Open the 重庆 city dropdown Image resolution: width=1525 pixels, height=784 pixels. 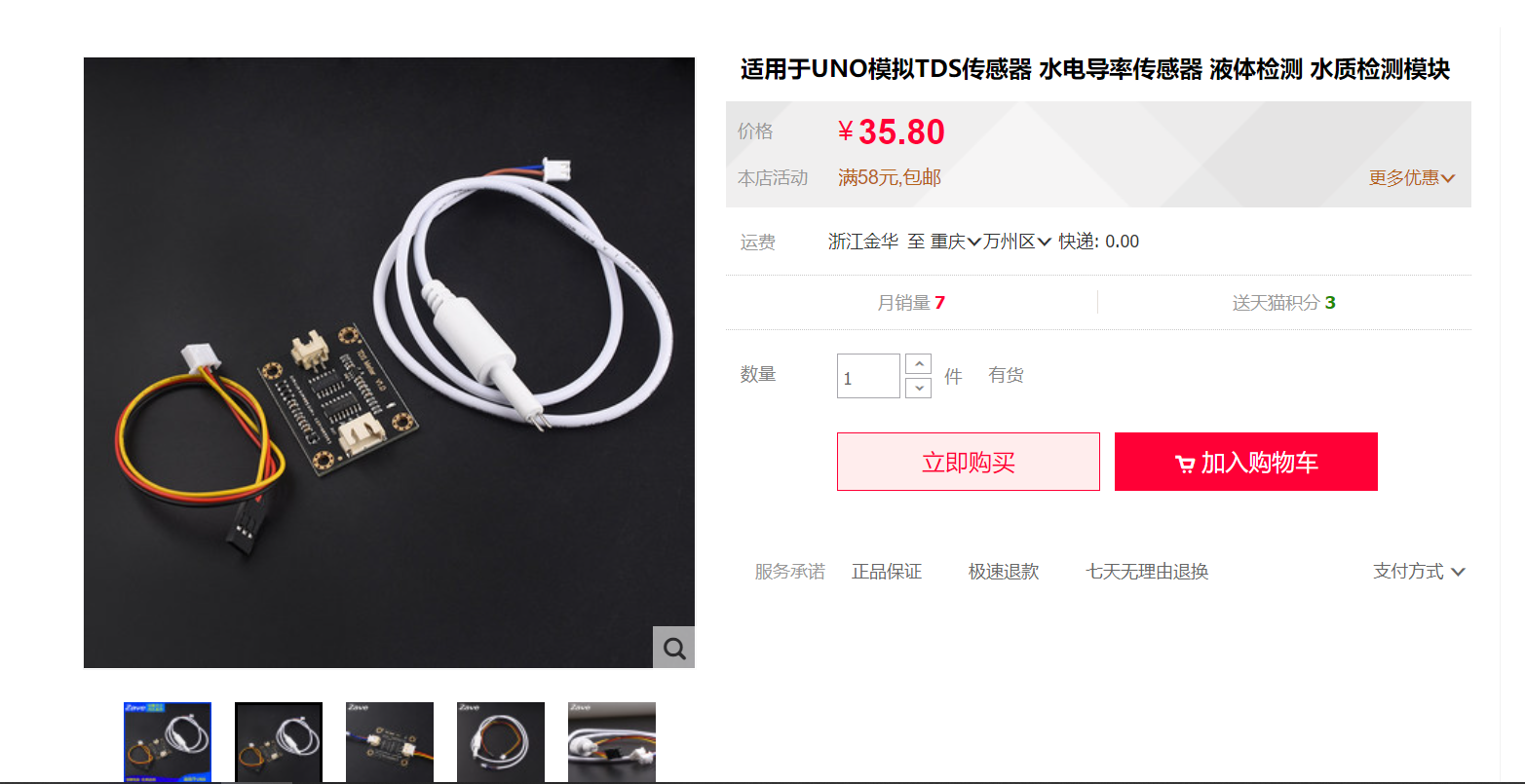coord(955,242)
